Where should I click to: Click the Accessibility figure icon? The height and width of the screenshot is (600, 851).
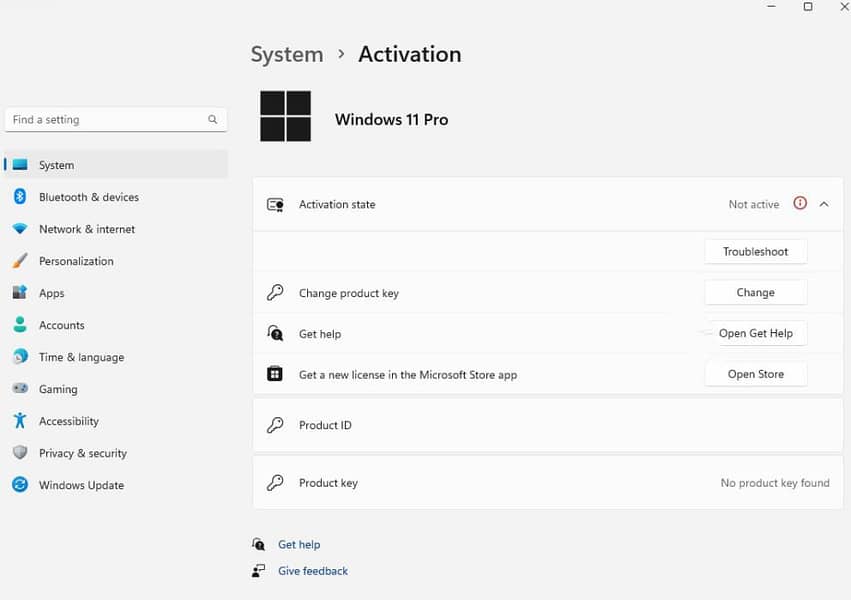pyautogui.click(x=20, y=420)
